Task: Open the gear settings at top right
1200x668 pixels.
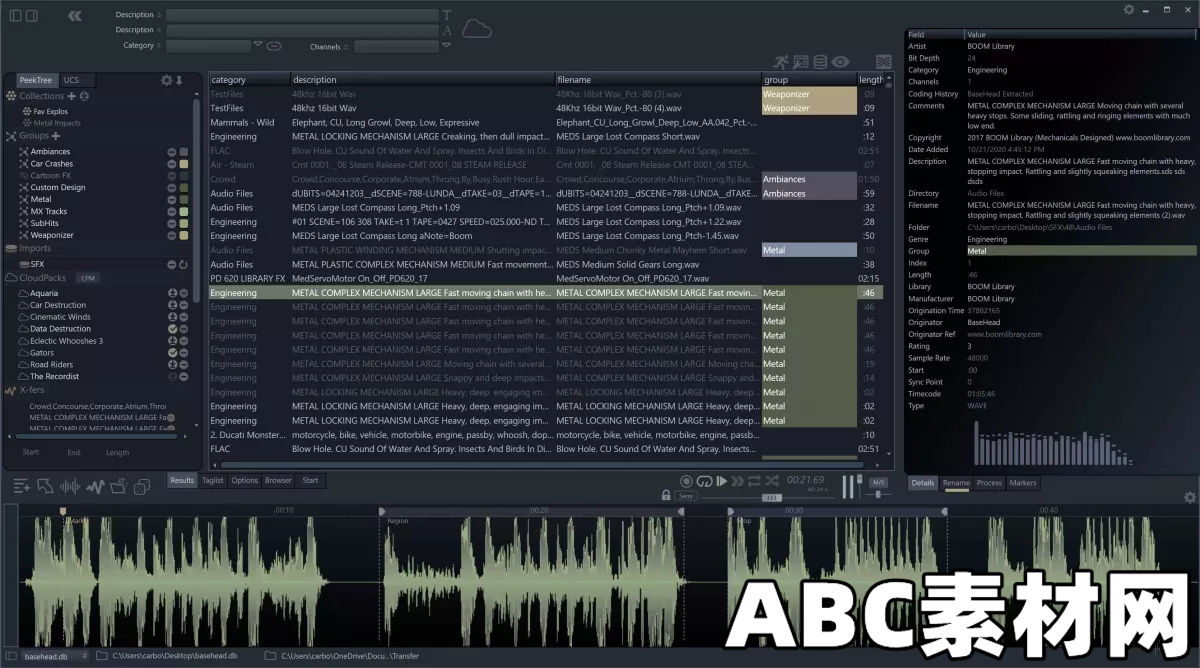Action: coord(1128,10)
